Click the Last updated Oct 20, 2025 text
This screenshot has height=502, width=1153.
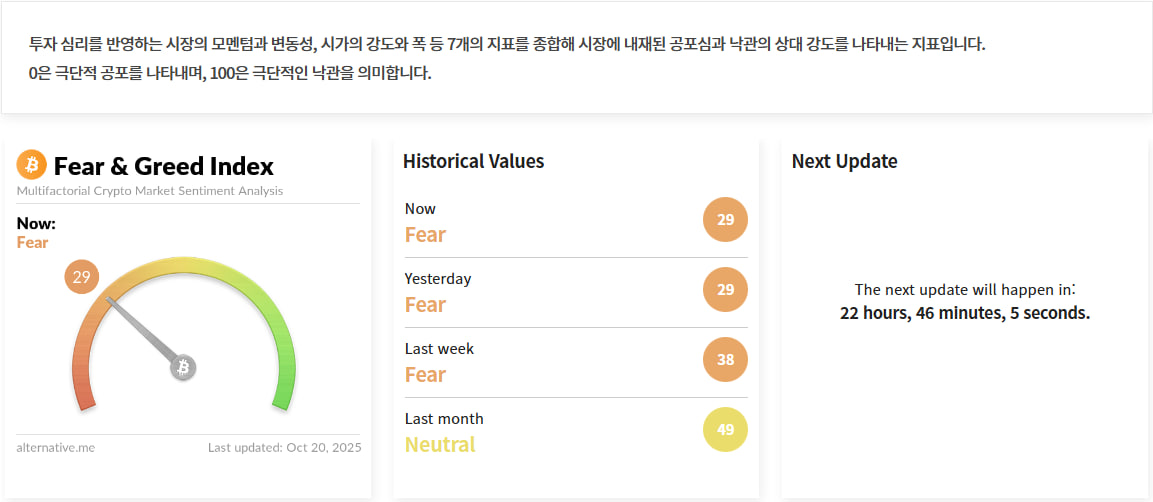[x=284, y=448]
